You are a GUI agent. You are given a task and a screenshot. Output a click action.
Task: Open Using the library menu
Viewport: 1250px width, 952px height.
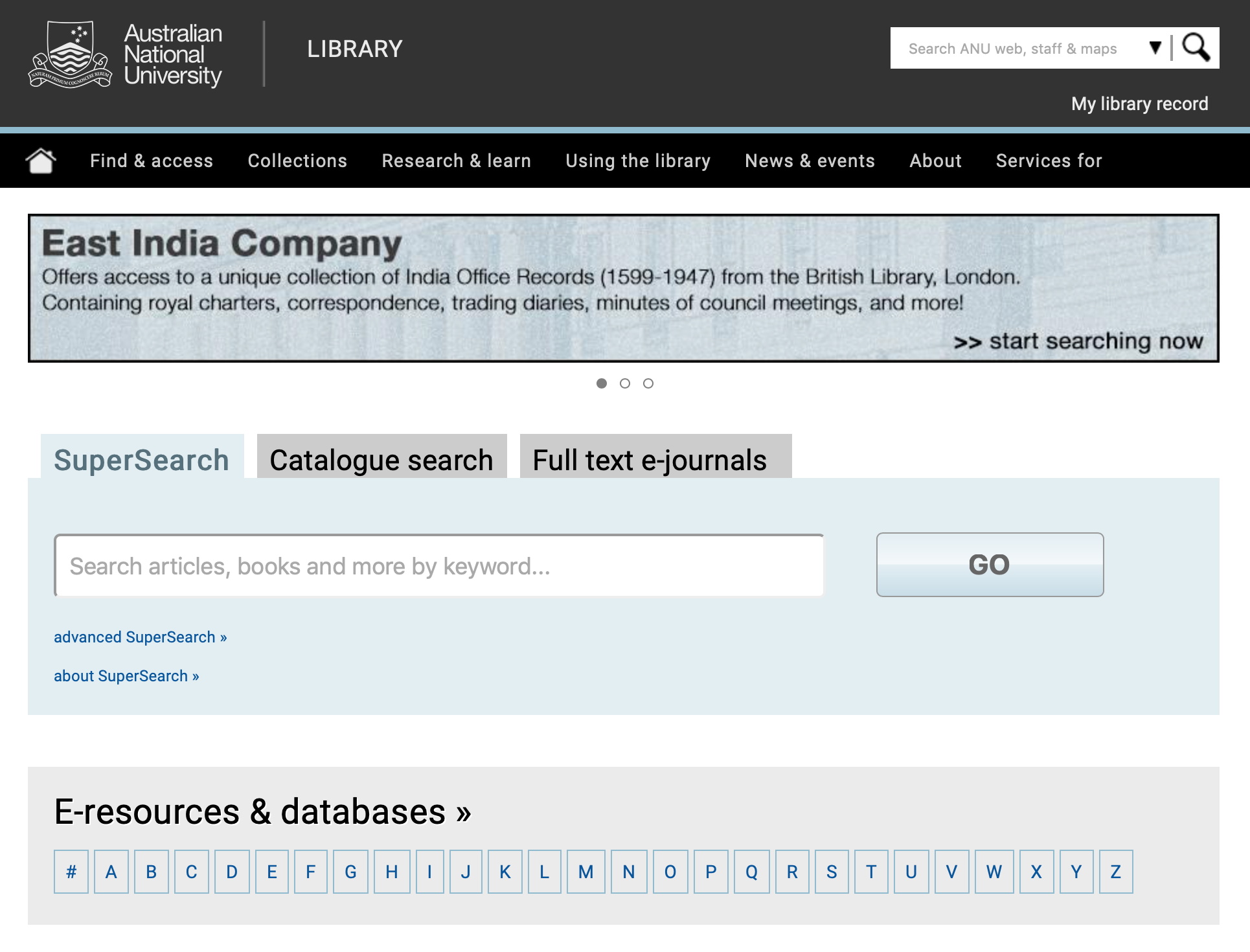tap(638, 161)
